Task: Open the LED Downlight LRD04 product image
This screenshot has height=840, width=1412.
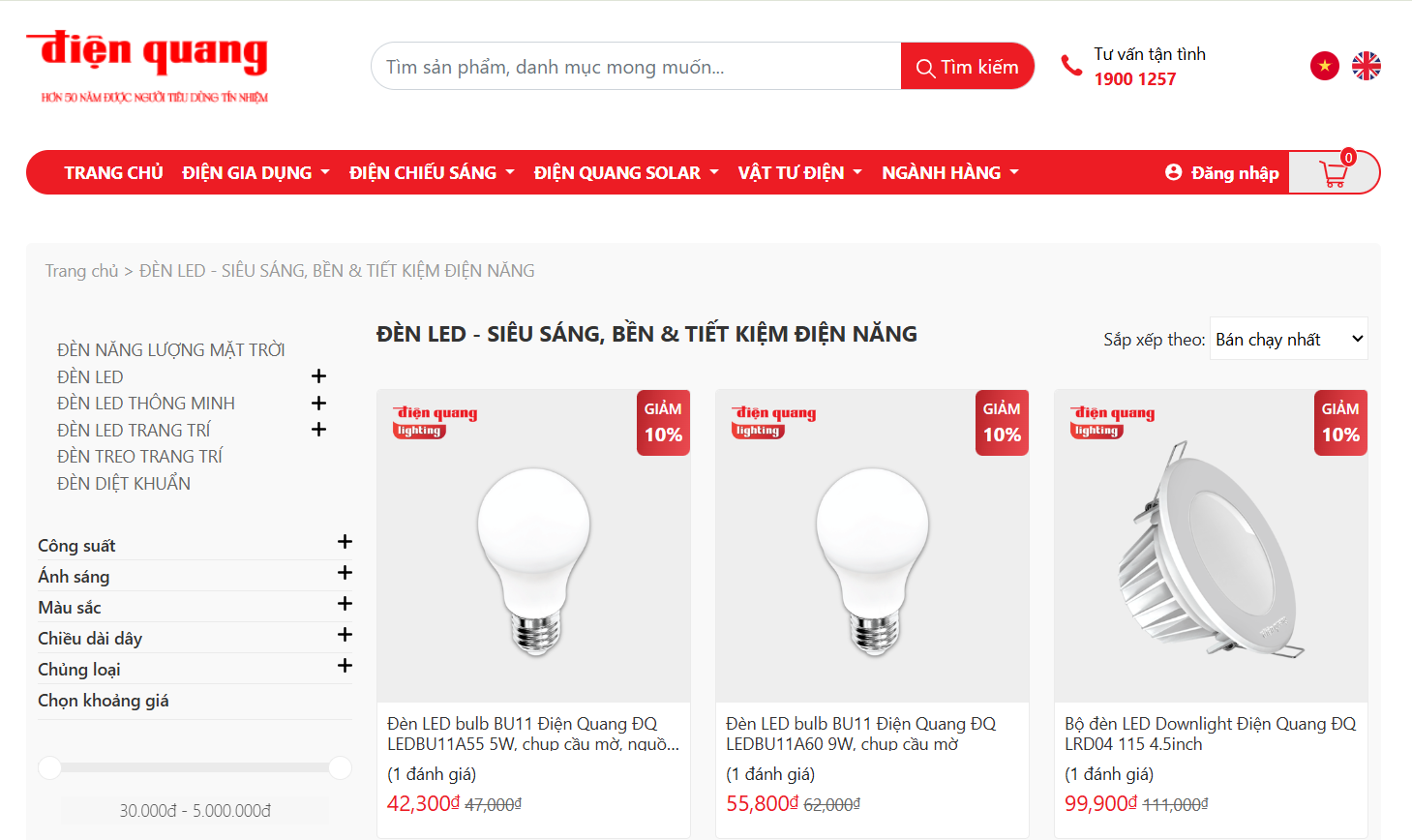Action: (x=1211, y=546)
